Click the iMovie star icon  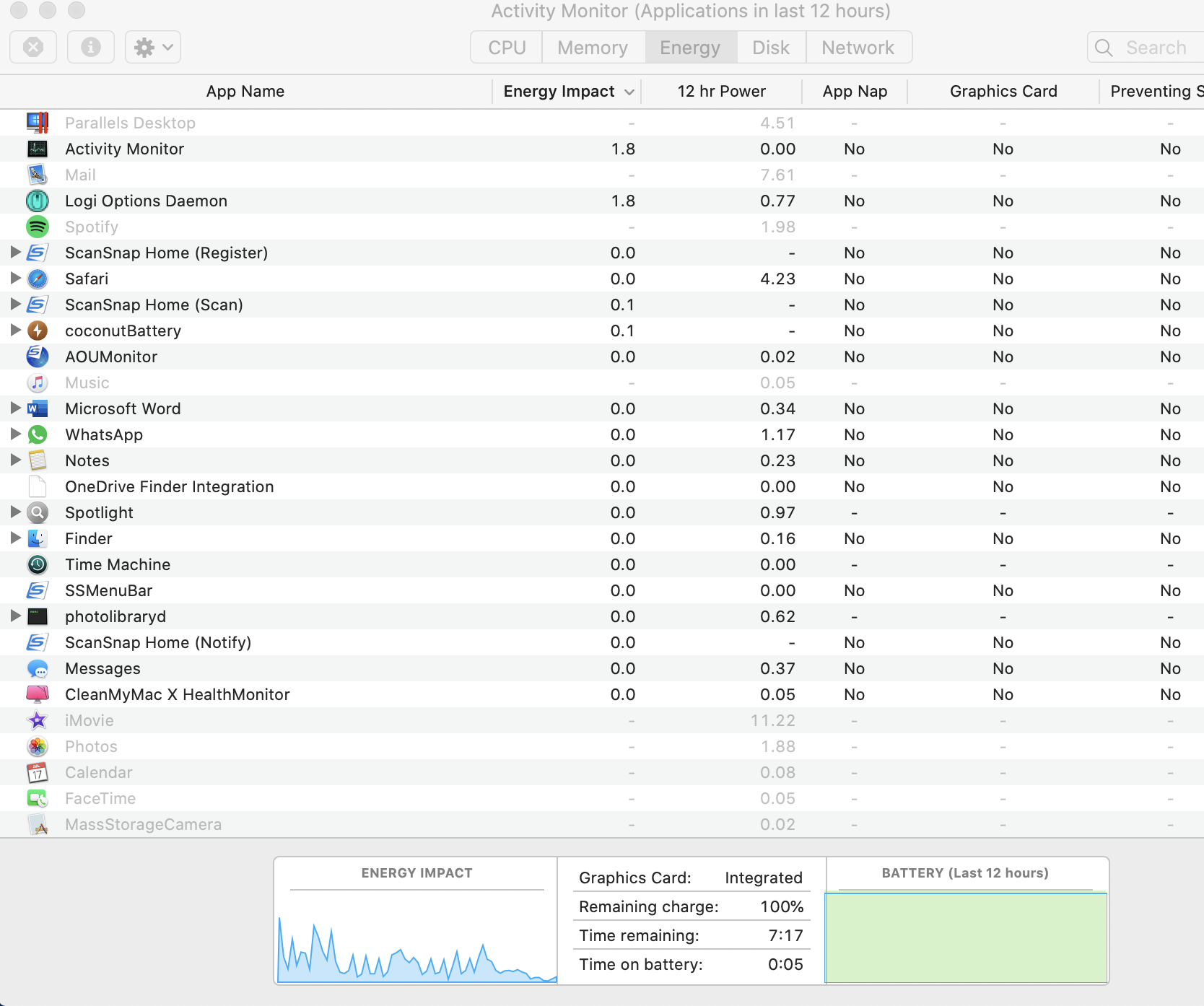pyautogui.click(x=38, y=720)
